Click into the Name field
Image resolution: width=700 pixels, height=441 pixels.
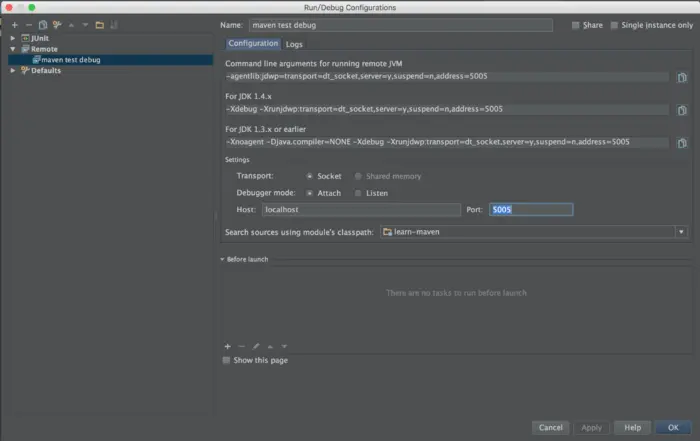click(x=401, y=25)
